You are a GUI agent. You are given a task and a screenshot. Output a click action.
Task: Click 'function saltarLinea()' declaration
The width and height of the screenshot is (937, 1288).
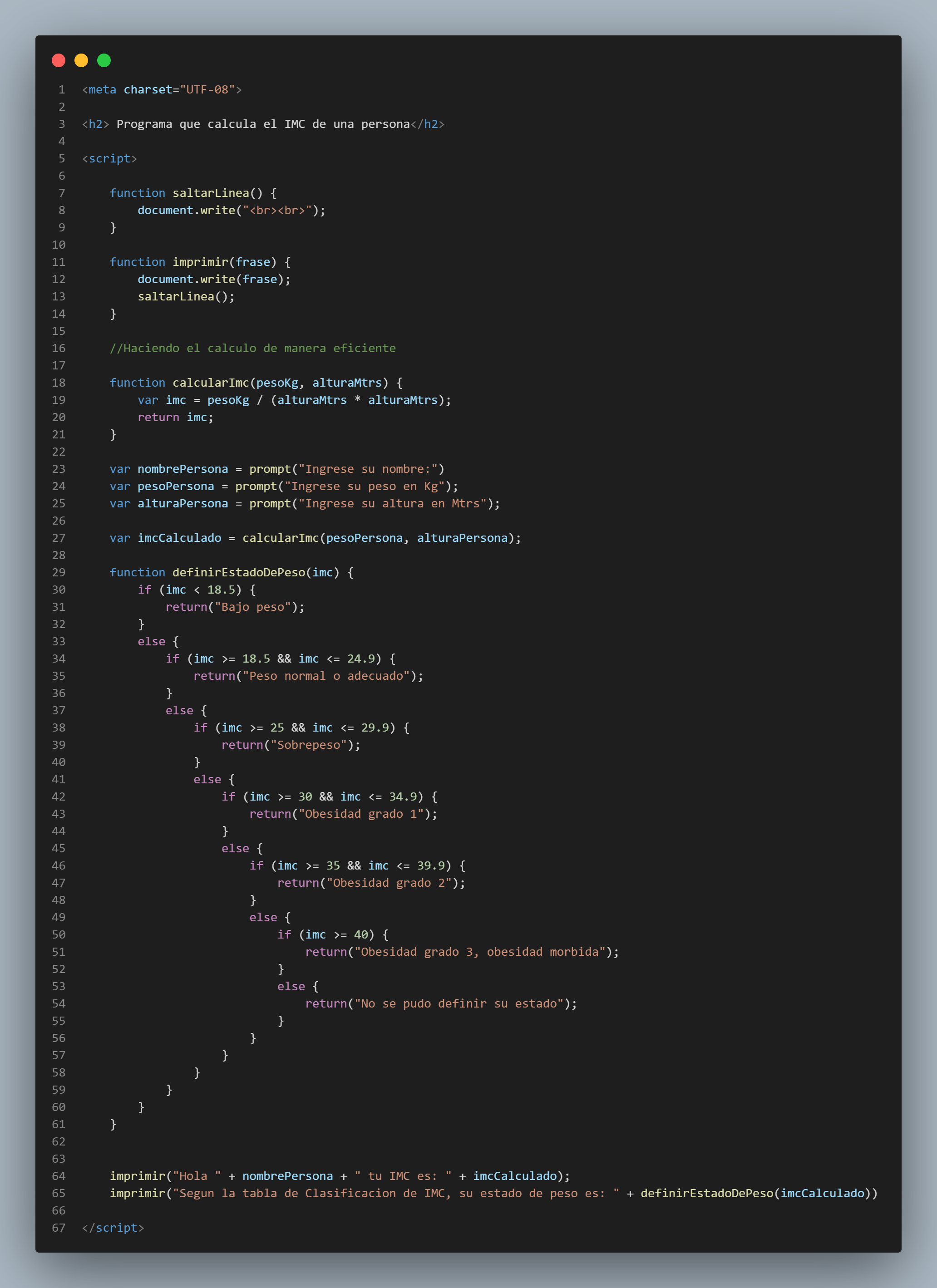193,193
